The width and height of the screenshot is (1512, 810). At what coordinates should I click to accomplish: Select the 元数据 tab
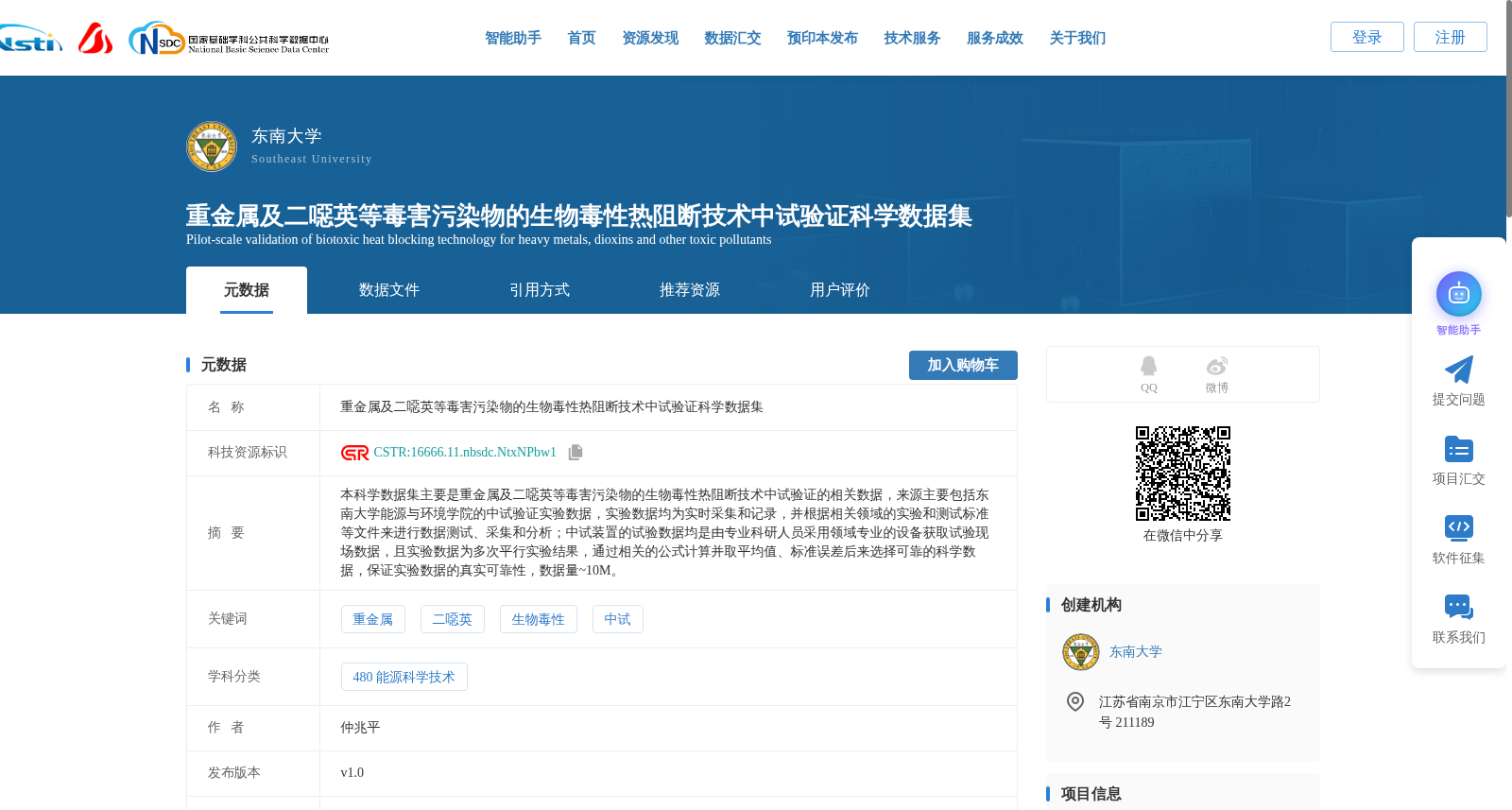pos(247,290)
